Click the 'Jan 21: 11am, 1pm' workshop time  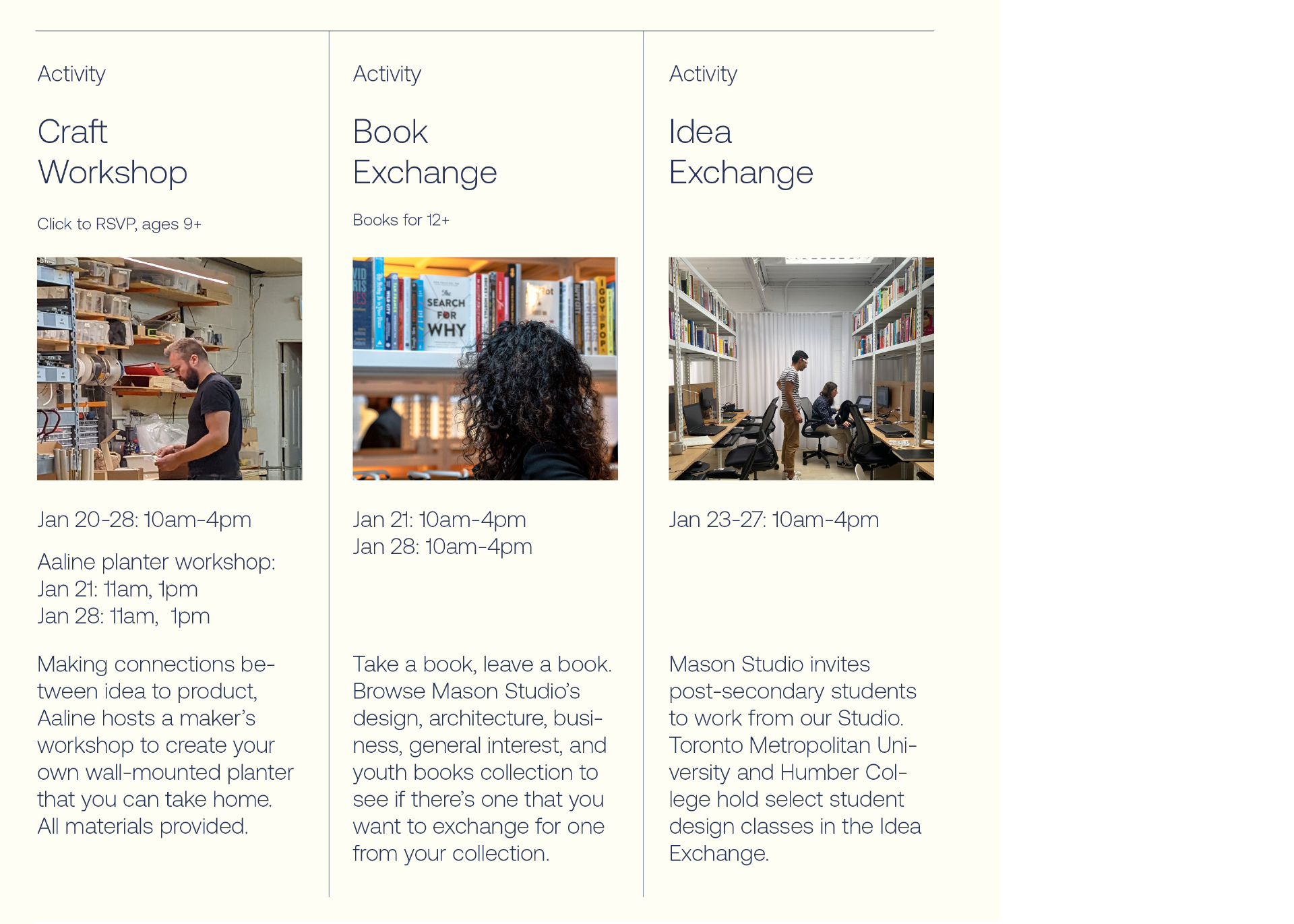[x=117, y=589]
